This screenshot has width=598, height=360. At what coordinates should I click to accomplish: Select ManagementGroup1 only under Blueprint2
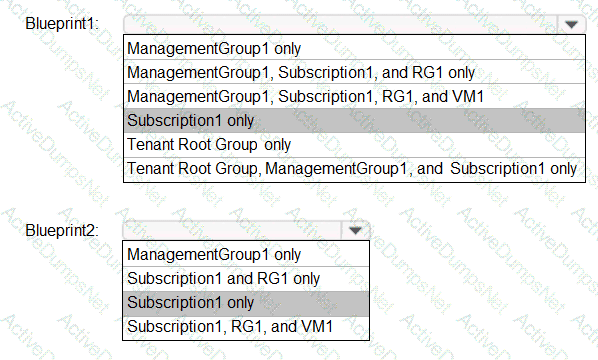tap(246, 254)
